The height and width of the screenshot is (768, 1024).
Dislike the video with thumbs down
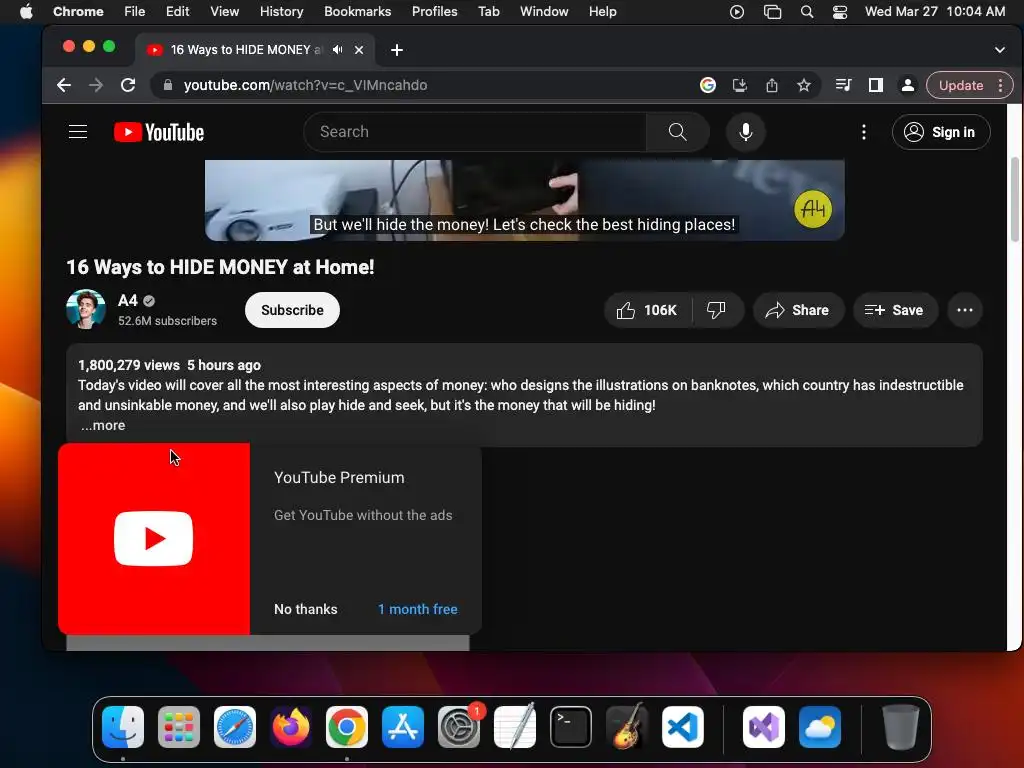point(716,310)
